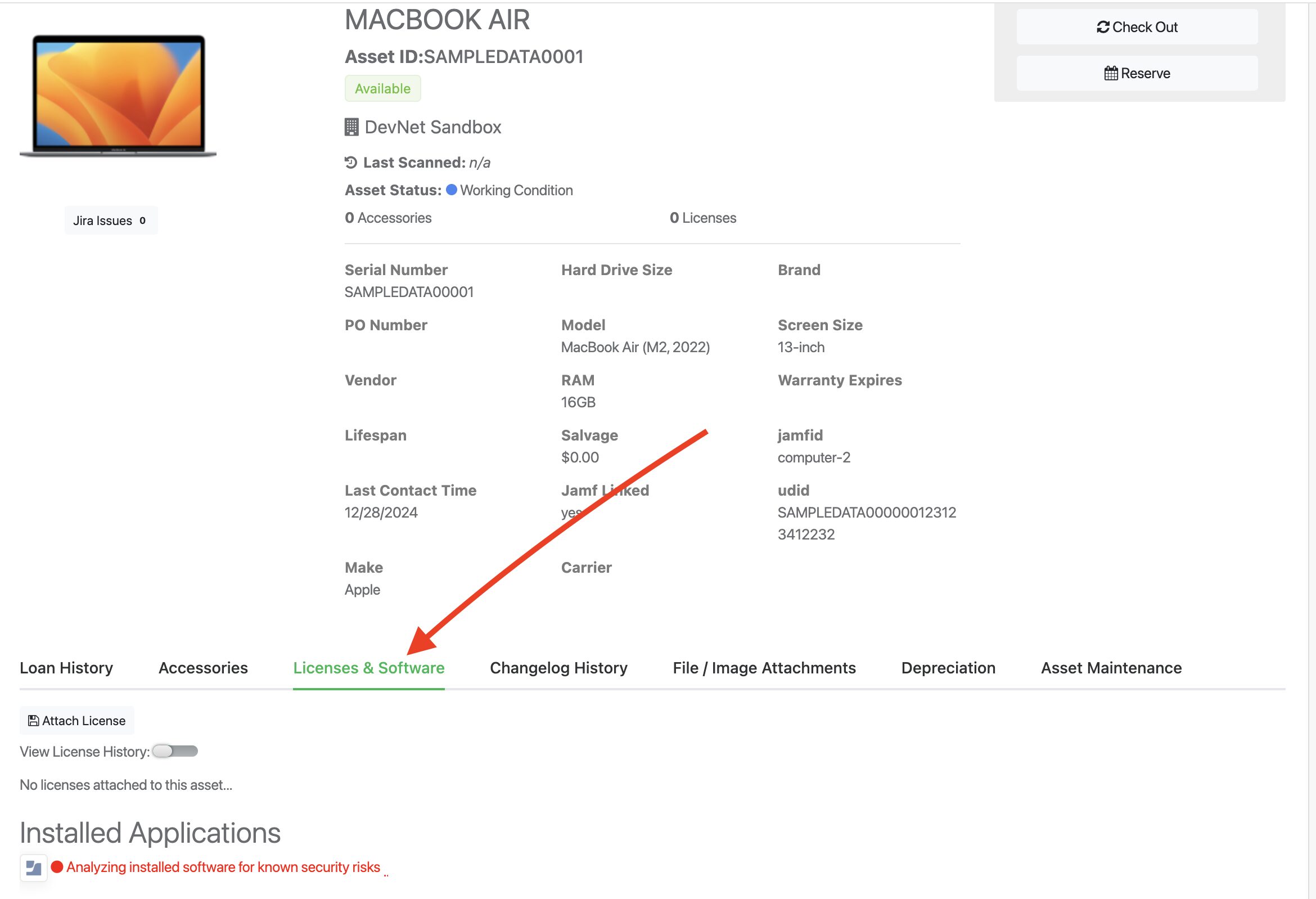The height and width of the screenshot is (899, 1316).
Task: Open the Depreciation tab
Action: point(948,668)
